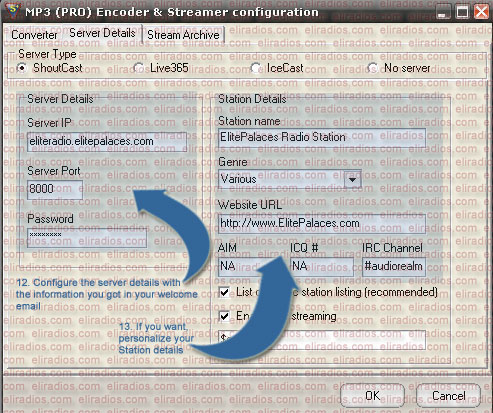Click the Website URL text field
493x413 pixels.
322,224
